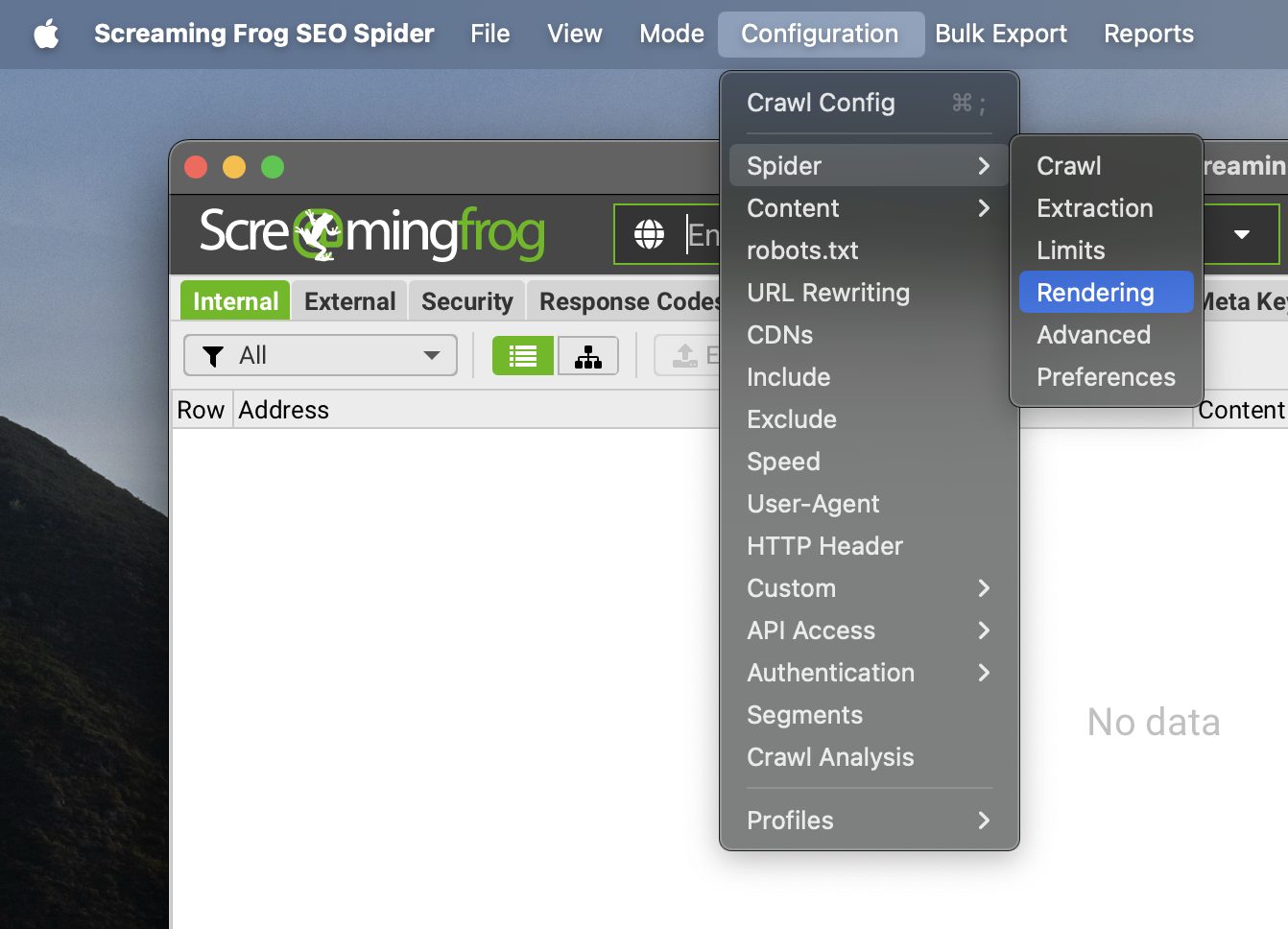Click the list view icon

[x=522, y=356]
